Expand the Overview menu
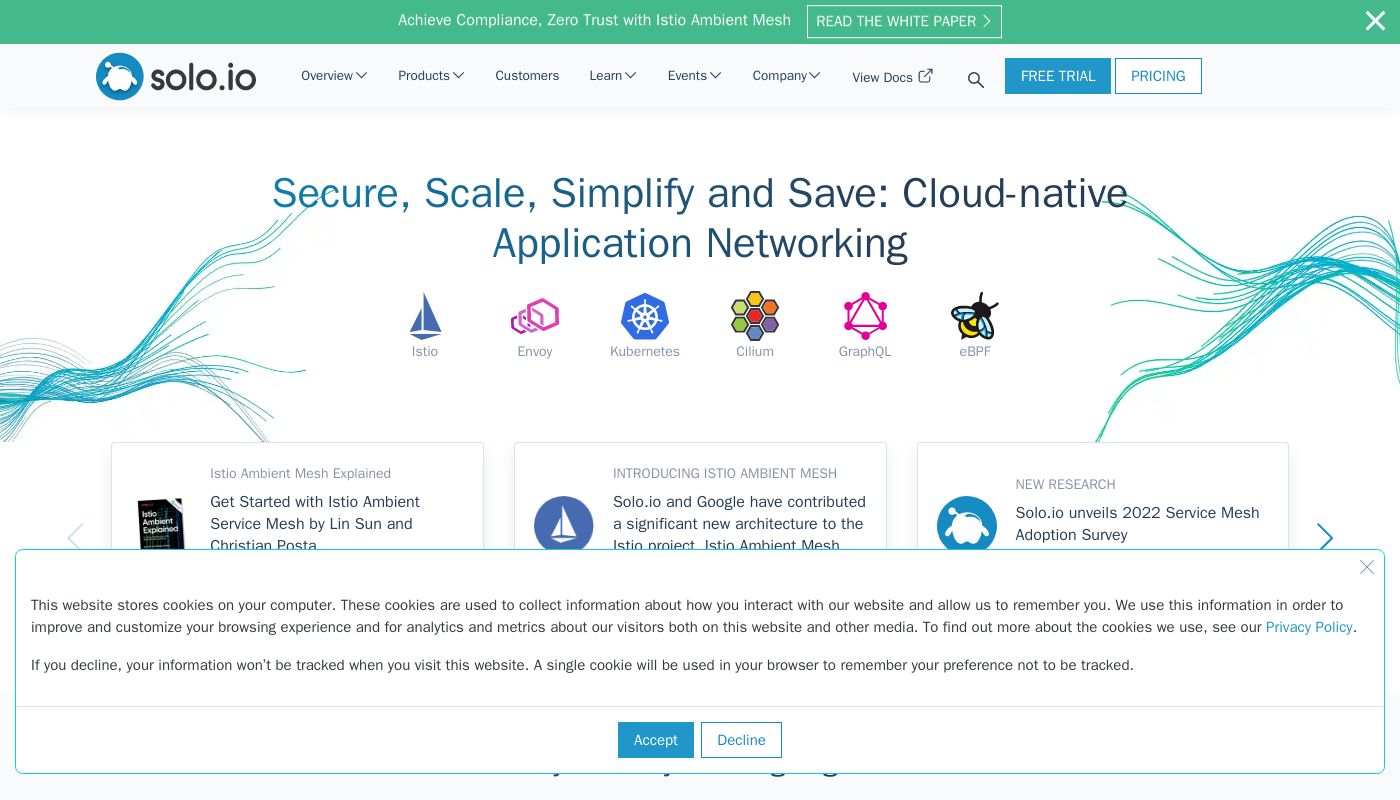 click(334, 75)
